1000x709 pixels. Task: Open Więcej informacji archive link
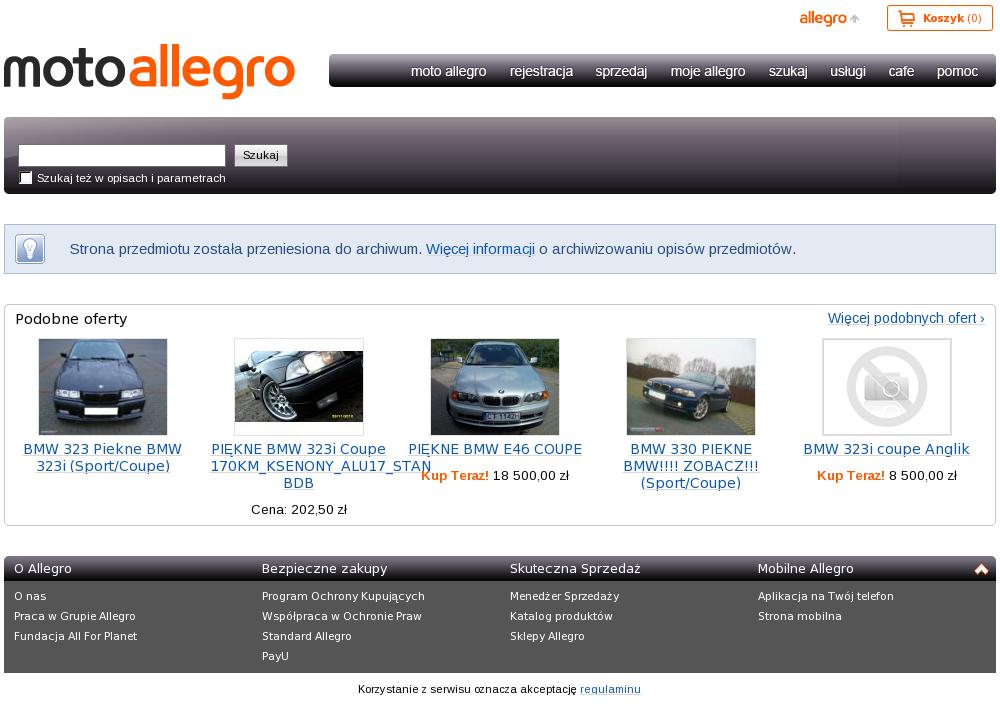480,249
